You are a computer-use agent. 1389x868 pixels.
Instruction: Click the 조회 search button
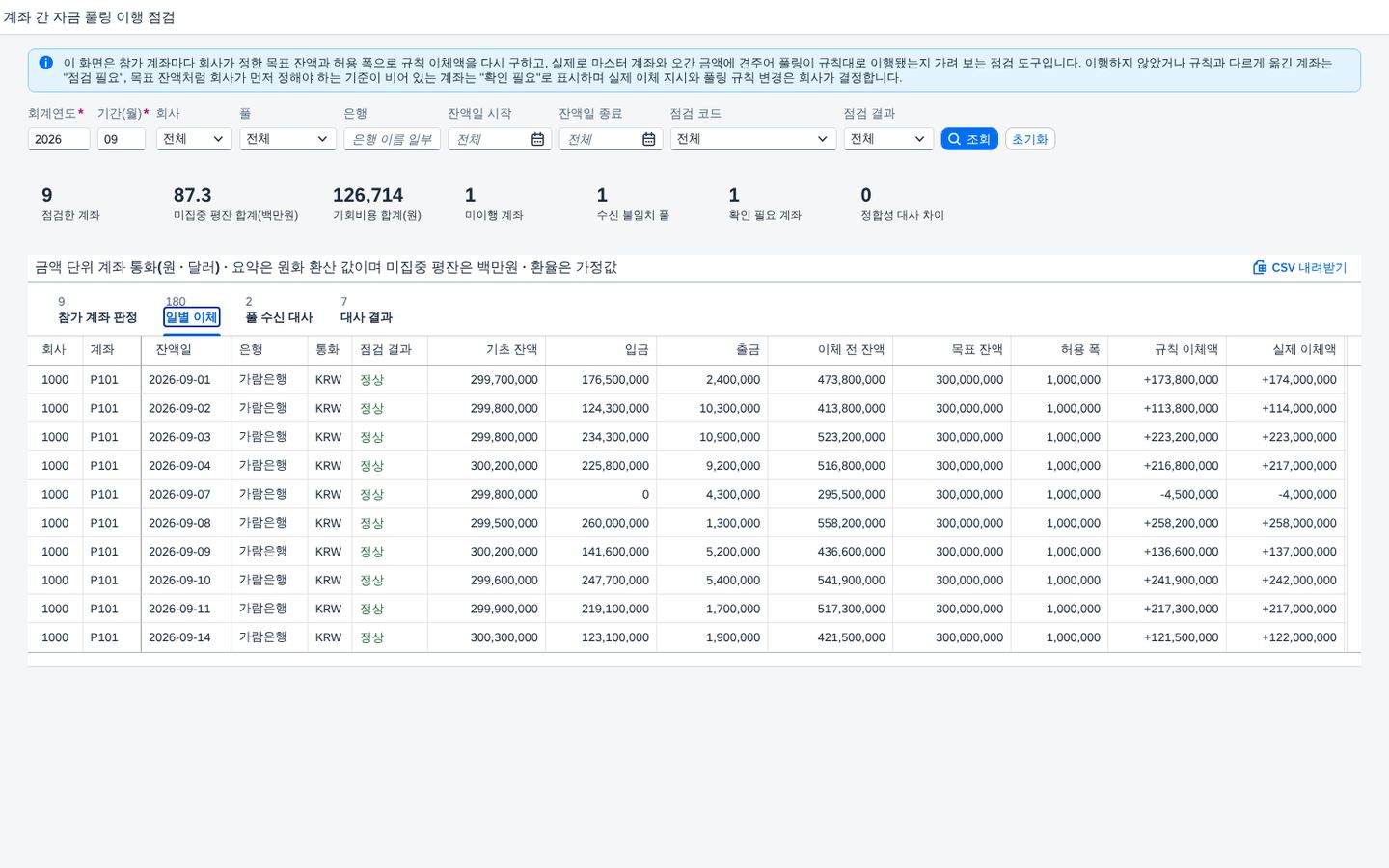click(969, 139)
